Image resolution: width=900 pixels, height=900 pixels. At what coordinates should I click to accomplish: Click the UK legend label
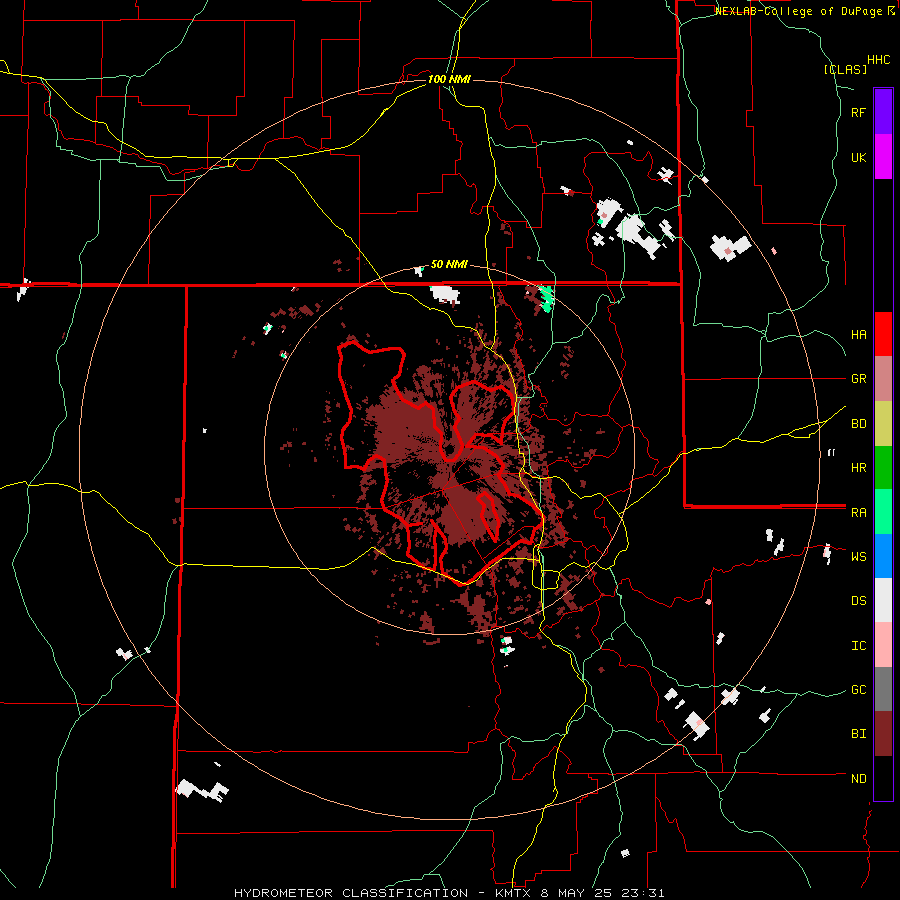click(x=858, y=157)
